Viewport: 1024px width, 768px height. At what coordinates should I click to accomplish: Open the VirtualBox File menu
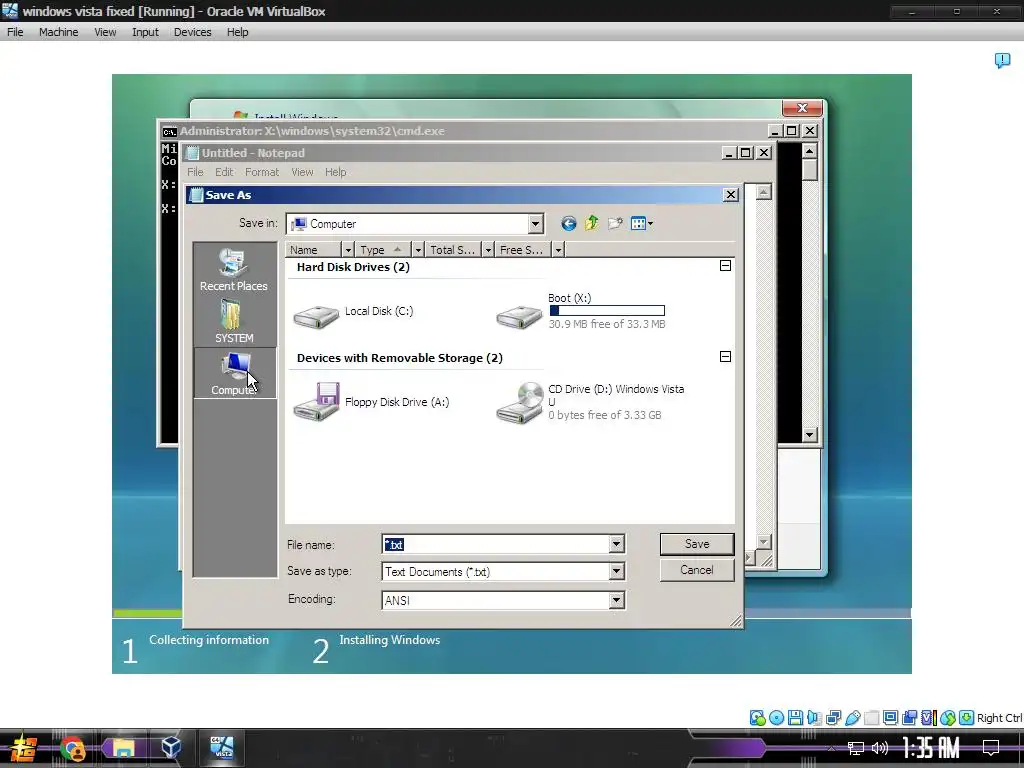tap(15, 32)
